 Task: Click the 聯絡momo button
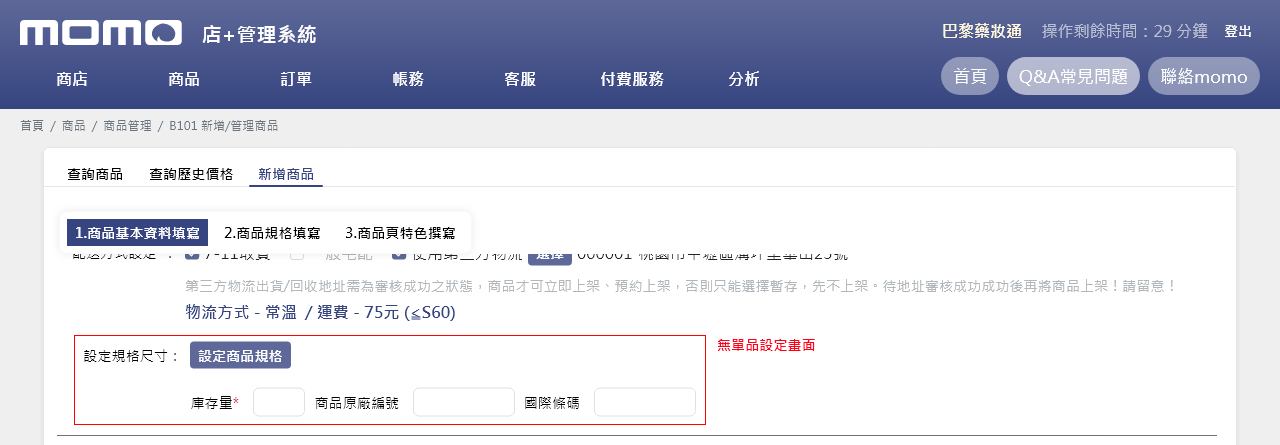[1203, 76]
